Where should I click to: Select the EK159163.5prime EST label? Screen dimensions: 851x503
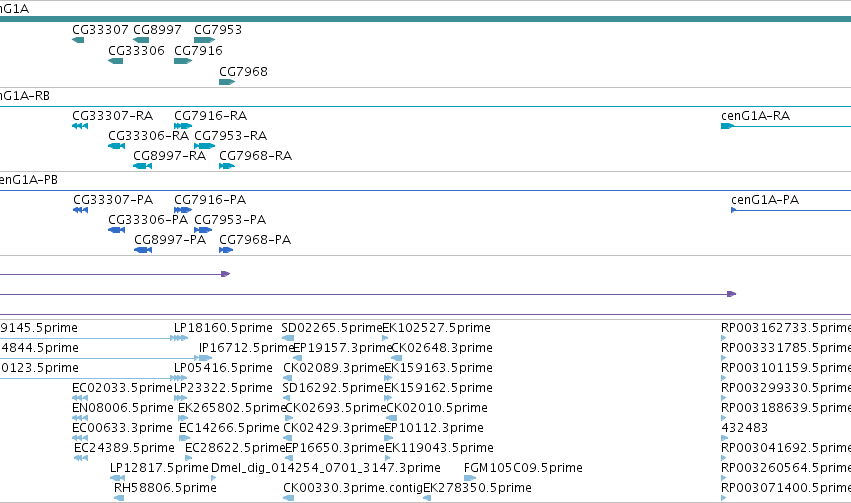439,368
